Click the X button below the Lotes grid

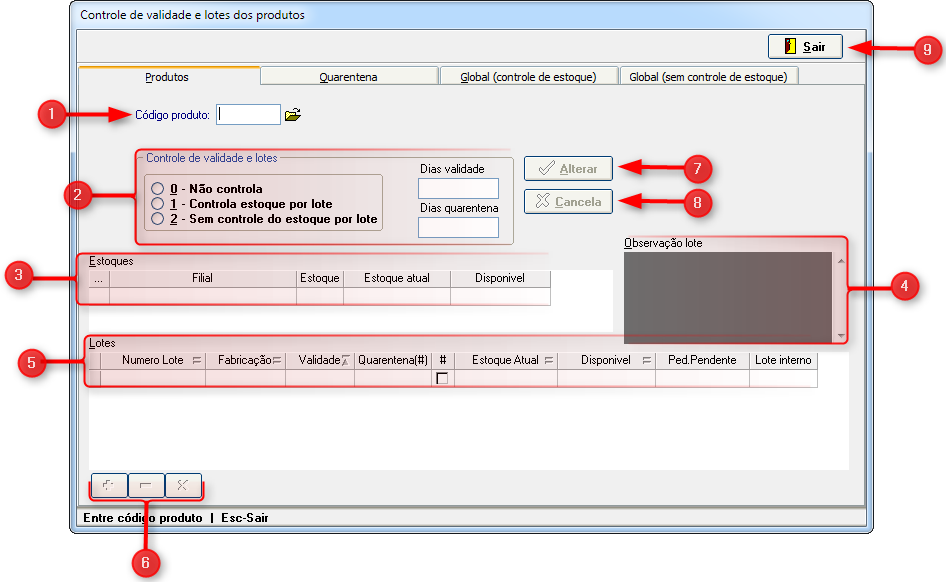pyautogui.click(x=183, y=485)
